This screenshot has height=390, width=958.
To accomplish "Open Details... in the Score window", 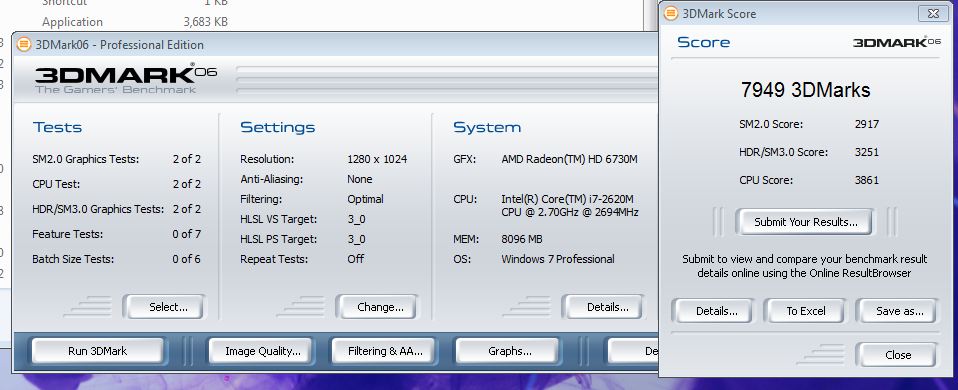I will click(x=713, y=311).
